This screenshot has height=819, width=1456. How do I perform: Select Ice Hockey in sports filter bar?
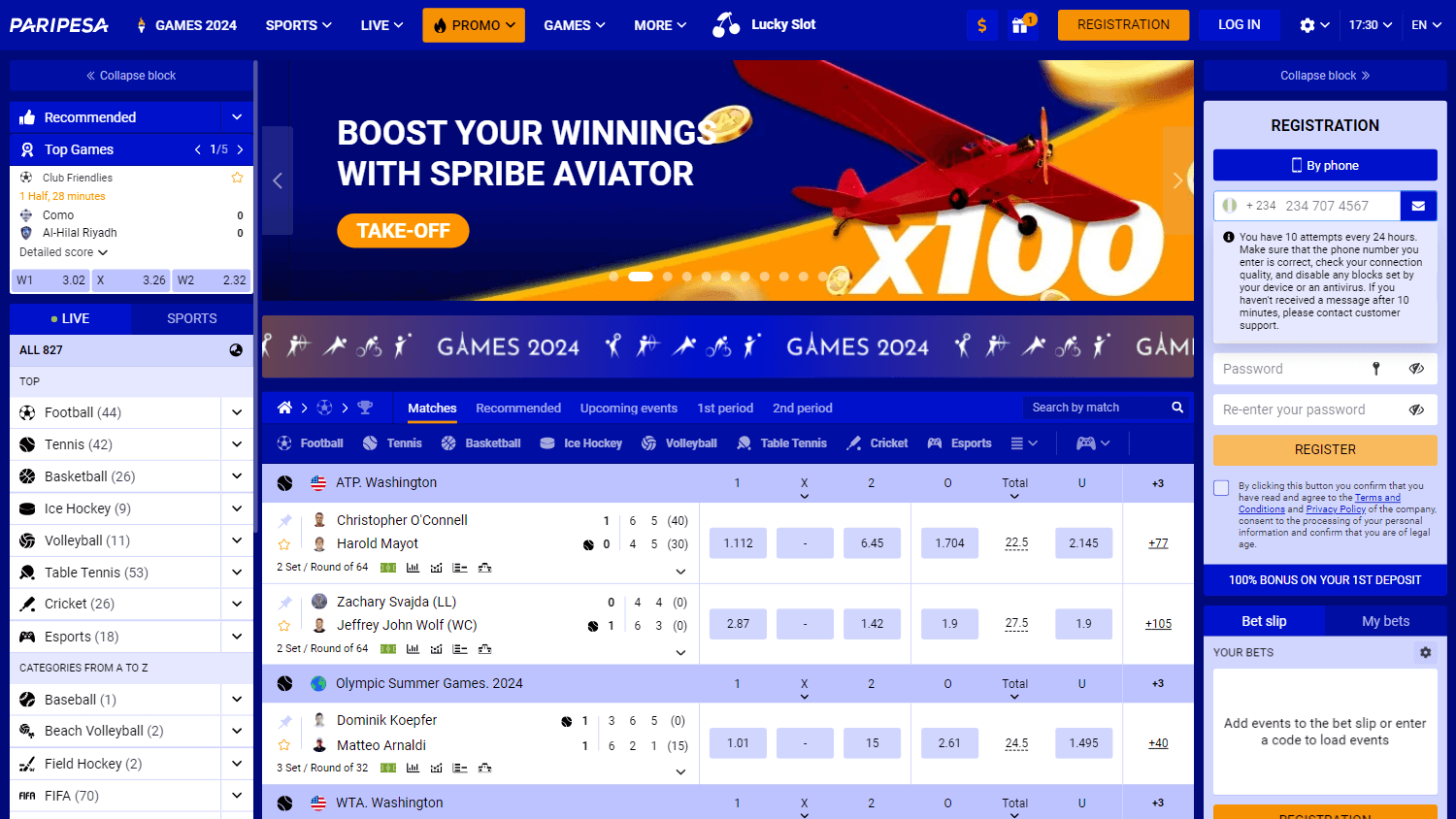[x=580, y=443]
